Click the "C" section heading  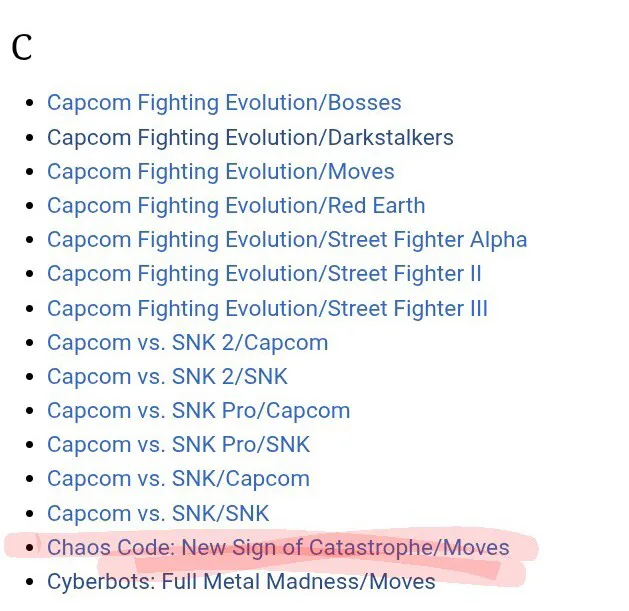tap(22, 48)
